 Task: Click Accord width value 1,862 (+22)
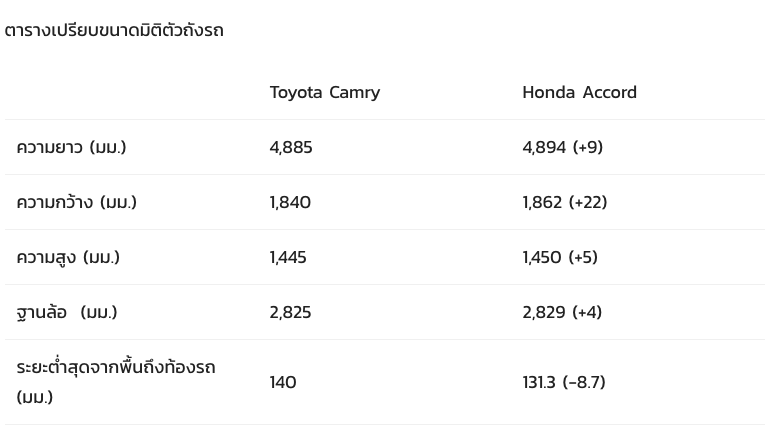[x=564, y=202]
